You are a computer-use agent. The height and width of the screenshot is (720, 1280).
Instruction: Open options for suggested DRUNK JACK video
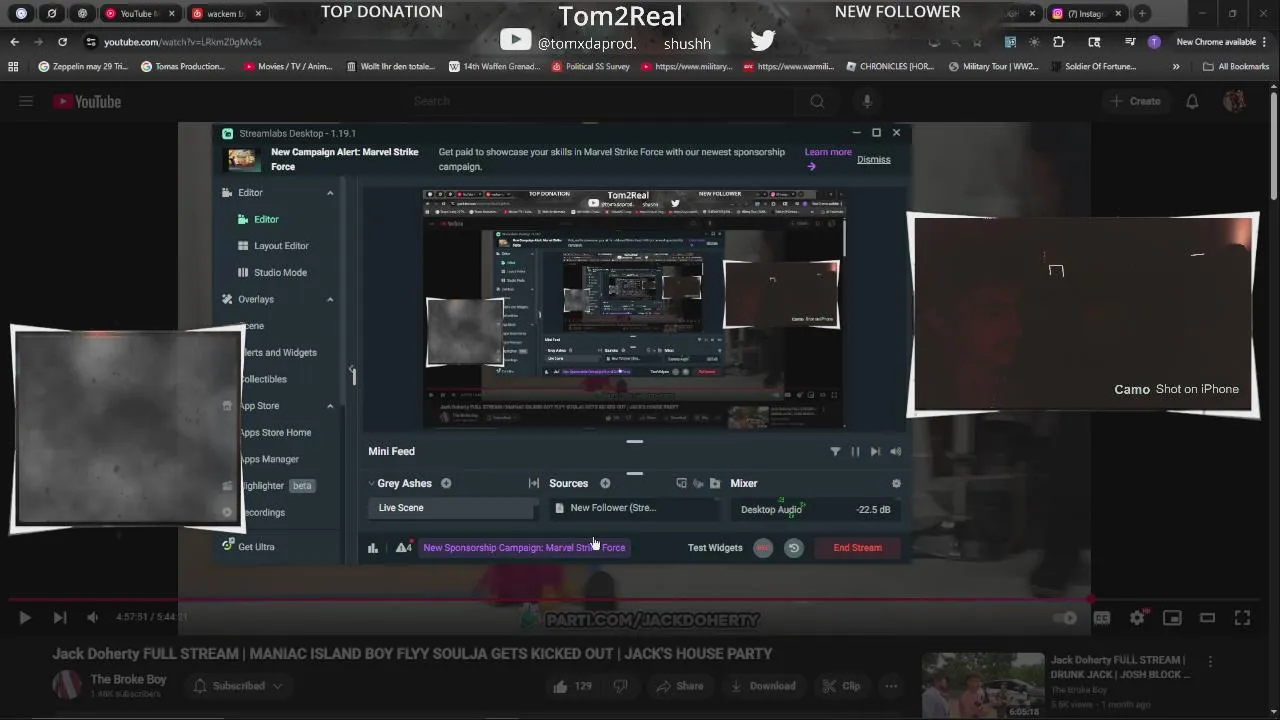tap(1210, 662)
